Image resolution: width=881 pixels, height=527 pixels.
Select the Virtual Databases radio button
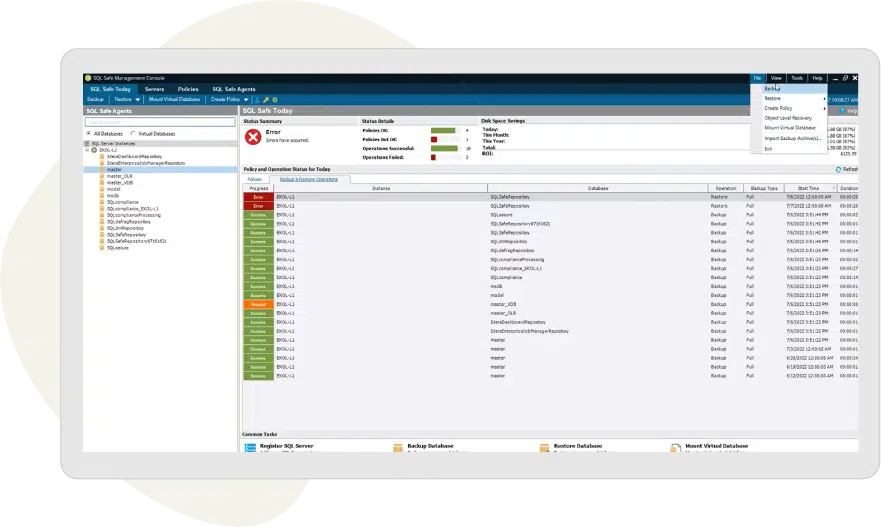point(133,134)
